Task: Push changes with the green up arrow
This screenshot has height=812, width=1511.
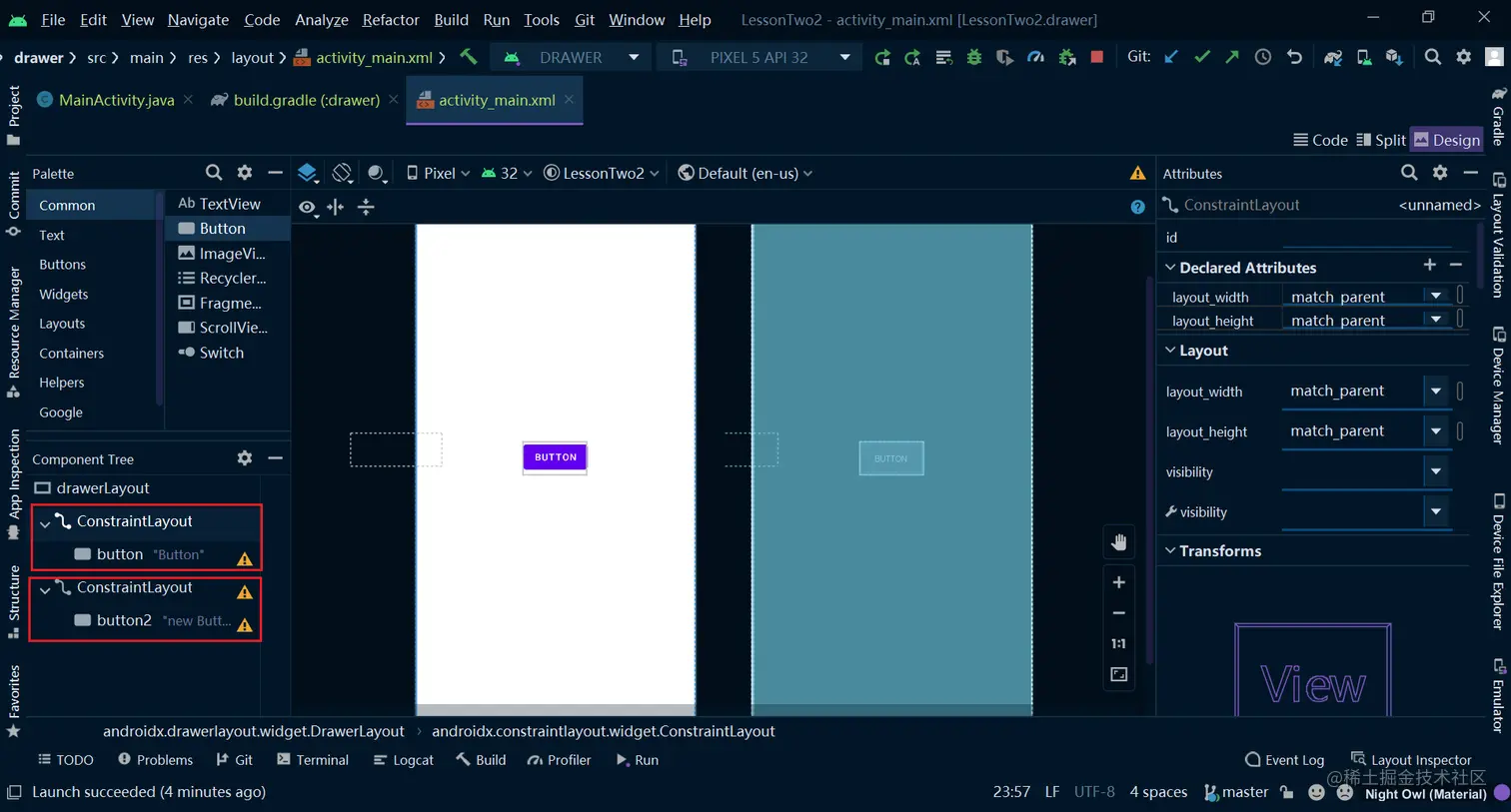Action: pyautogui.click(x=1232, y=57)
